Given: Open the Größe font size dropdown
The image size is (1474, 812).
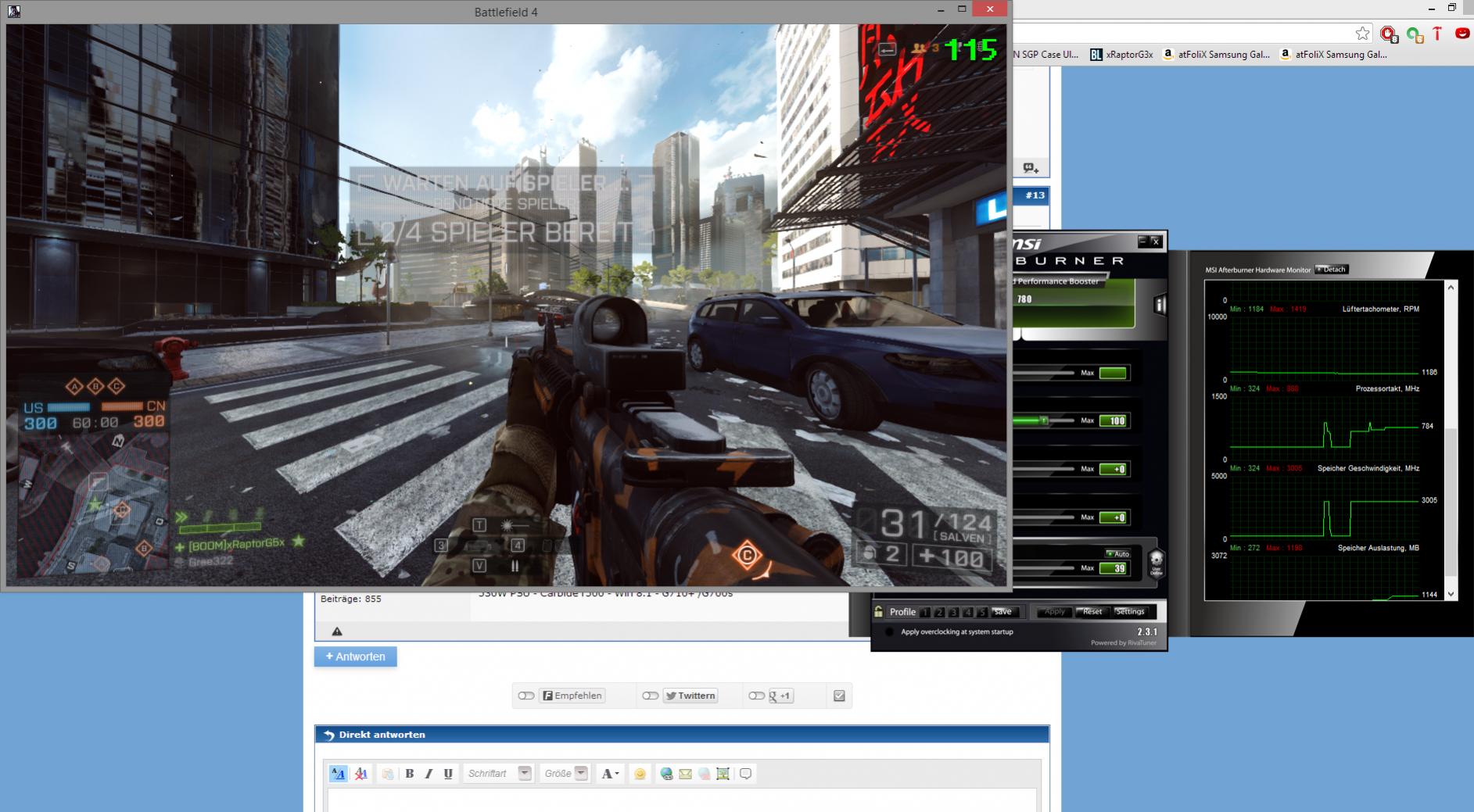Looking at the screenshot, I should click(x=565, y=774).
